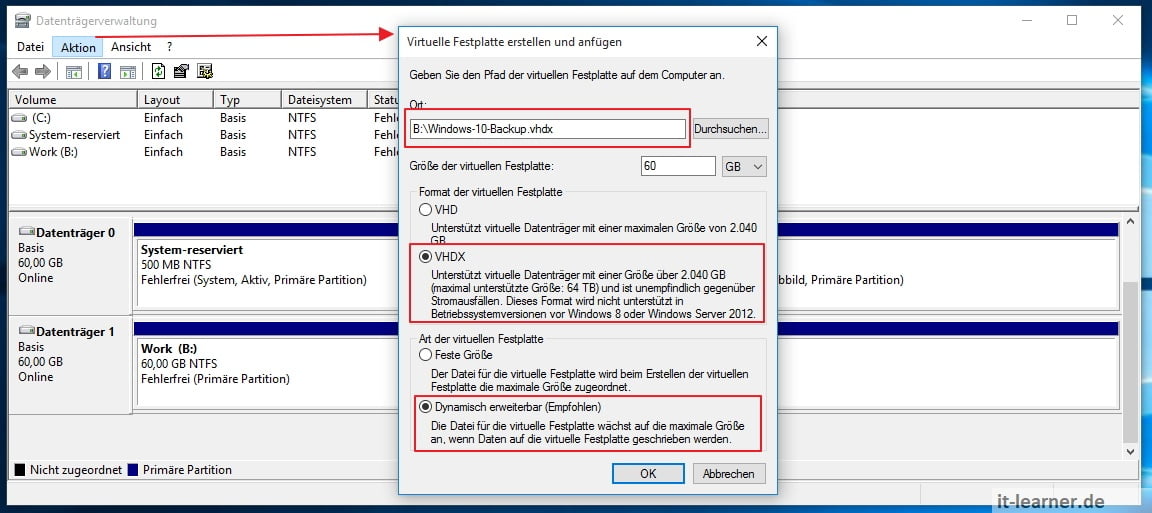Click the Ort path input field
Image resolution: width=1152 pixels, height=513 pixels.
click(547, 129)
